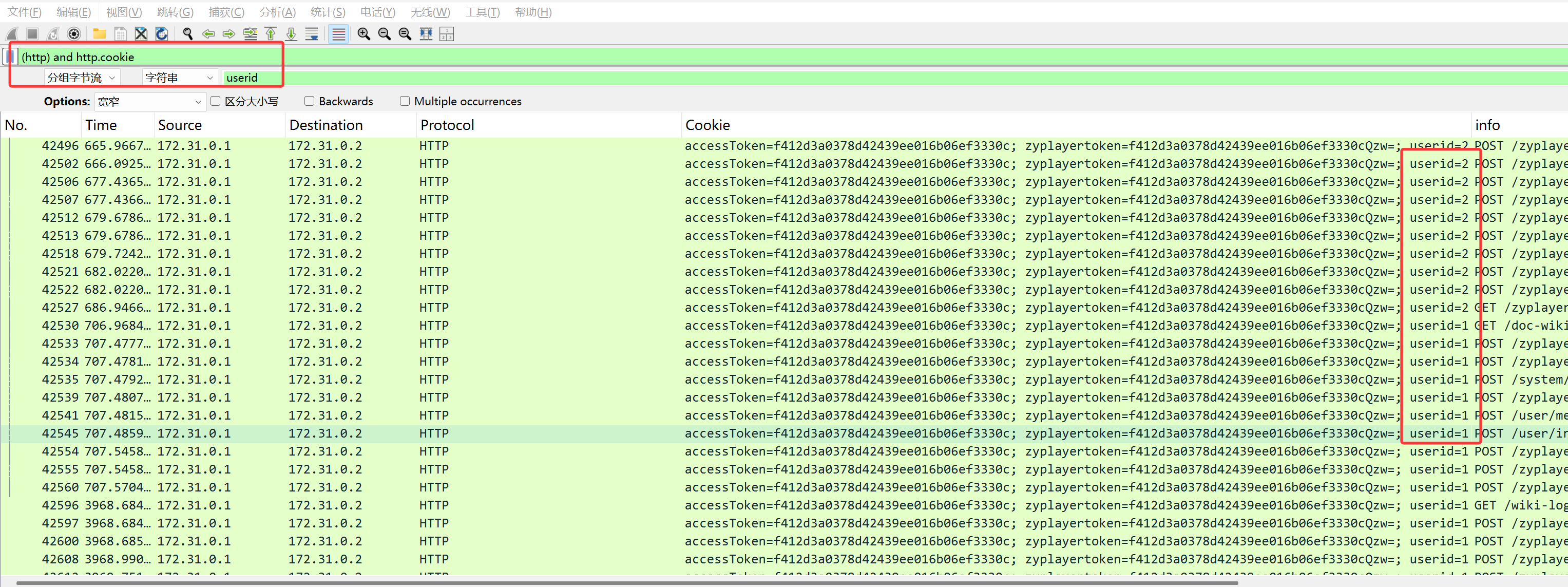Image resolution: width=1568 pixels, height=587 pixels.
Task: Open the 分组字节流 search-in dropdown
Action: point(82,78)
